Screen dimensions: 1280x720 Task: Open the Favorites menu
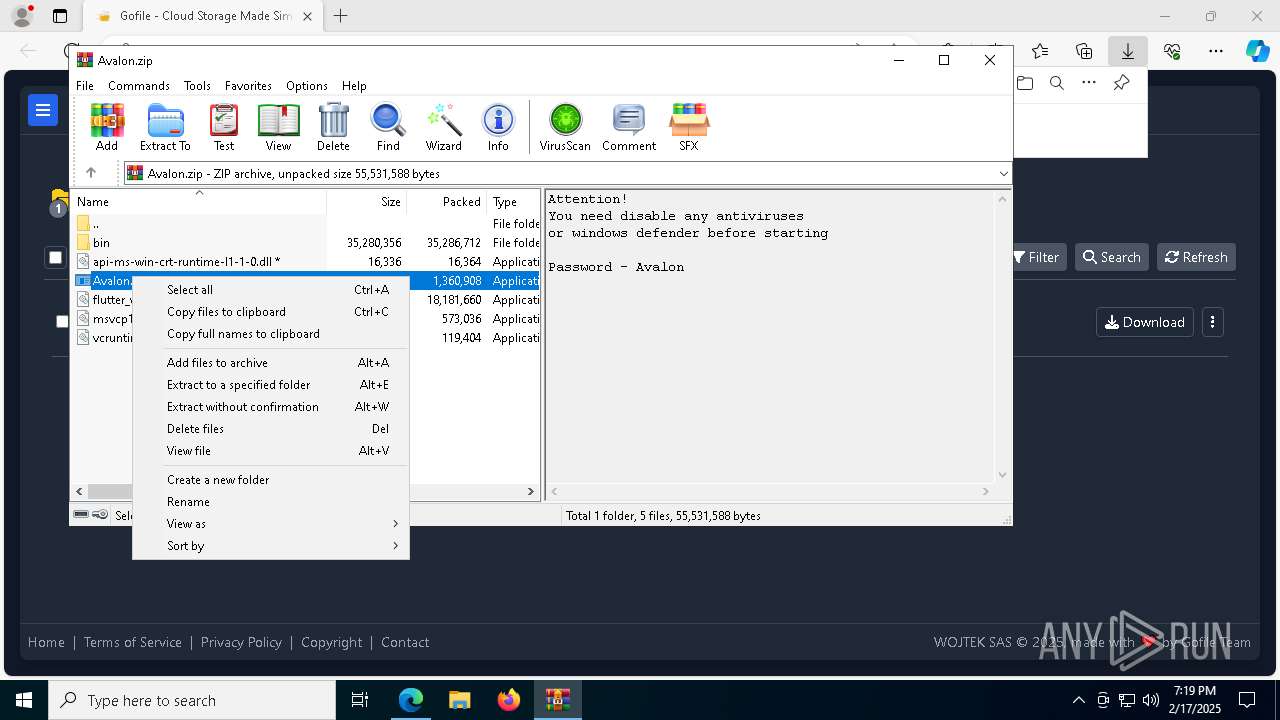[x=248, y=86]
